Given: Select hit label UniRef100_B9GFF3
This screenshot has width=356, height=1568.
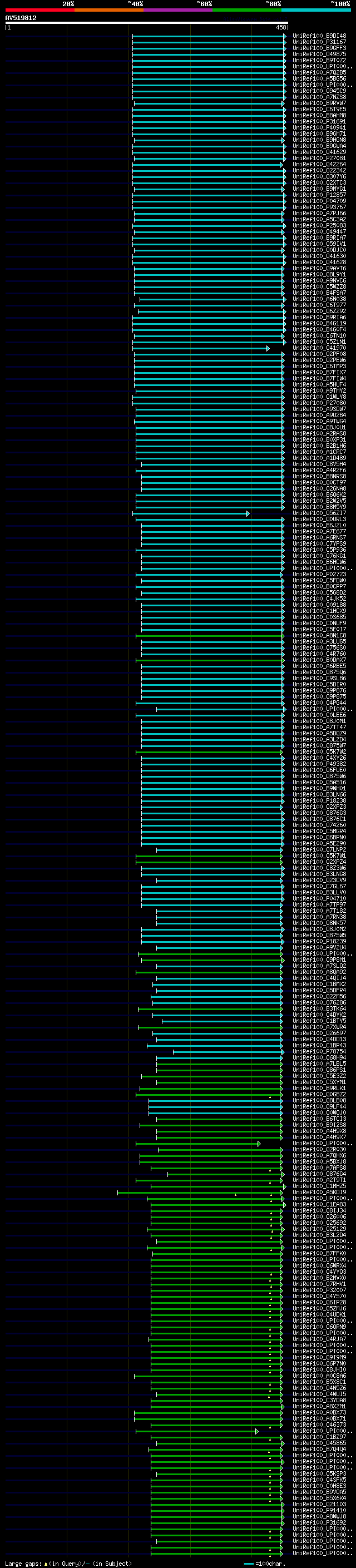Looking at the screenshot, I should tap(319, 48).
